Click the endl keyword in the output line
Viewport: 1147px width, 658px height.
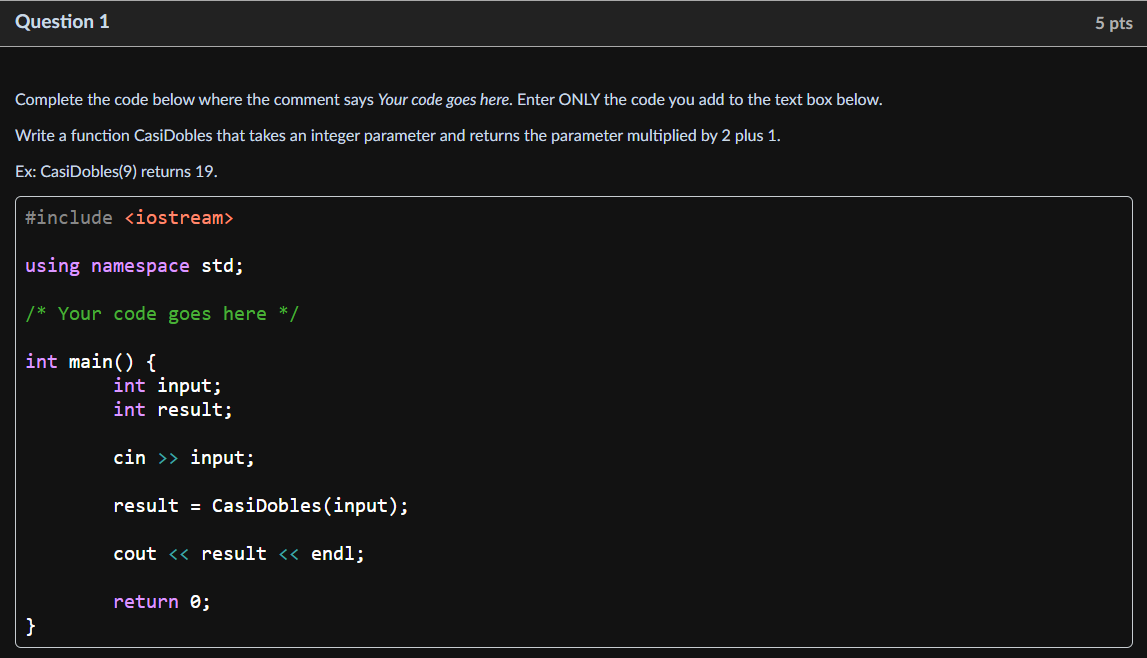(x=335, y=553)
